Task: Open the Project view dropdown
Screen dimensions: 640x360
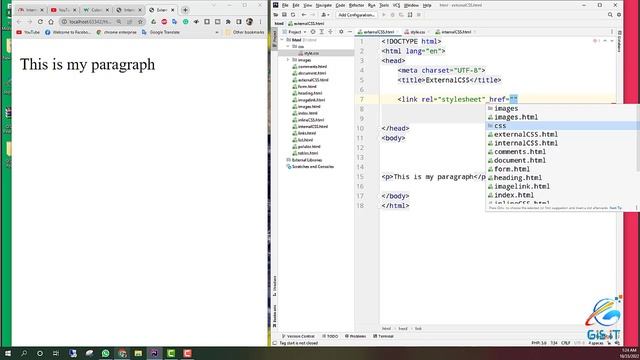Action: click(x=297, y=32)
